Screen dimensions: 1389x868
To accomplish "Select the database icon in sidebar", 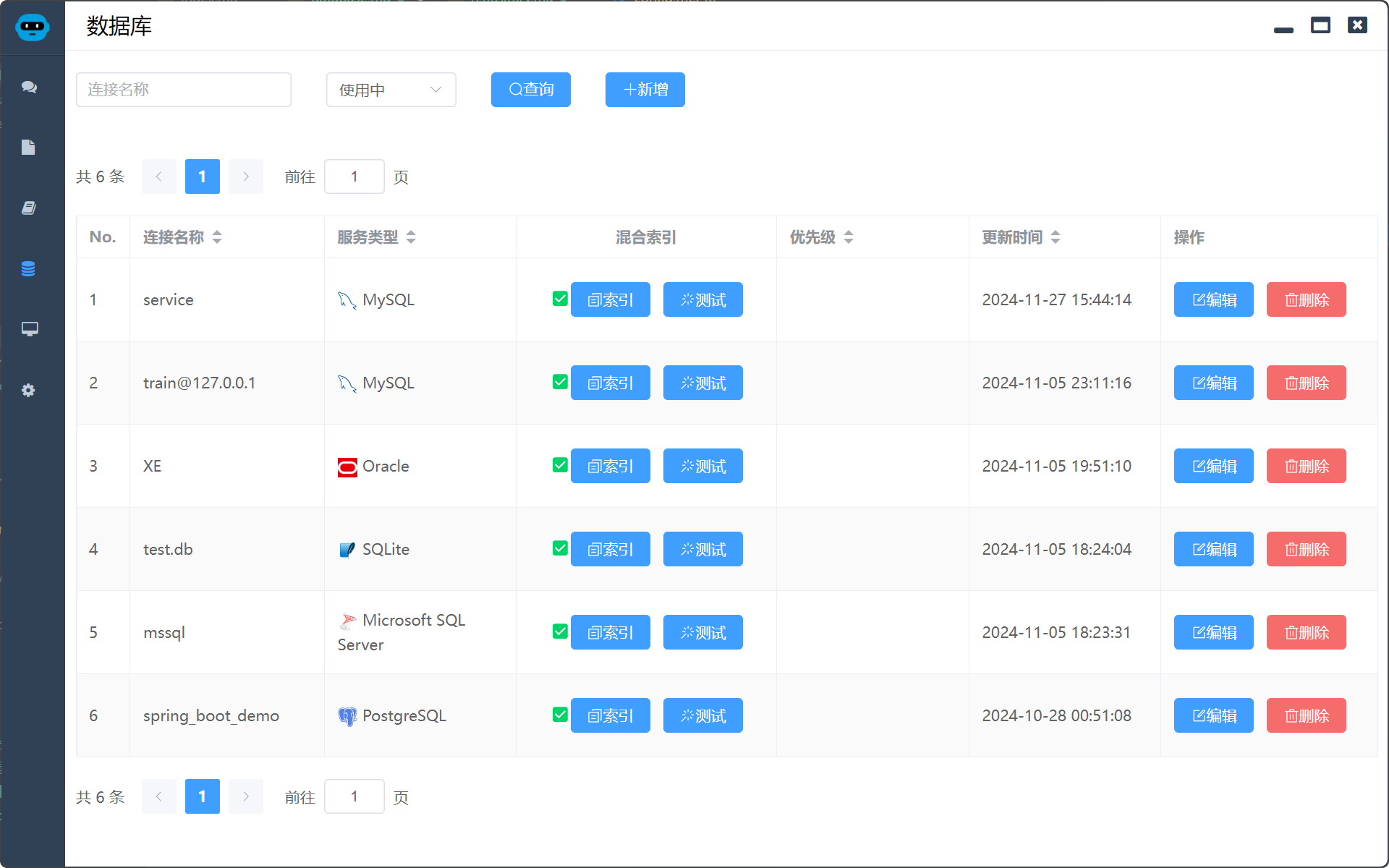I will point(29,269).
